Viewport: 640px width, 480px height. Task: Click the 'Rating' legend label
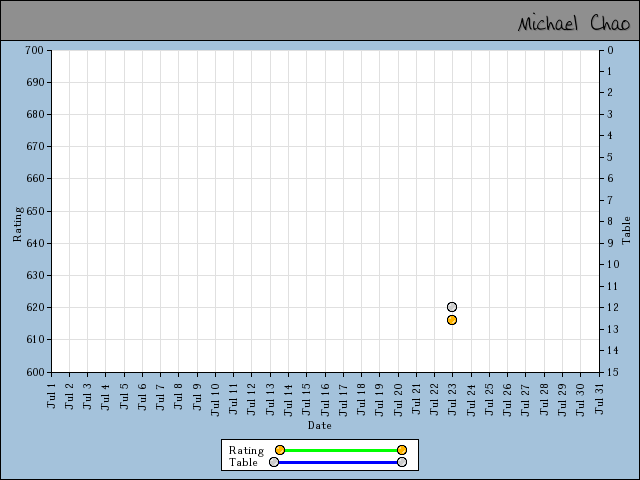pos(246,450)
